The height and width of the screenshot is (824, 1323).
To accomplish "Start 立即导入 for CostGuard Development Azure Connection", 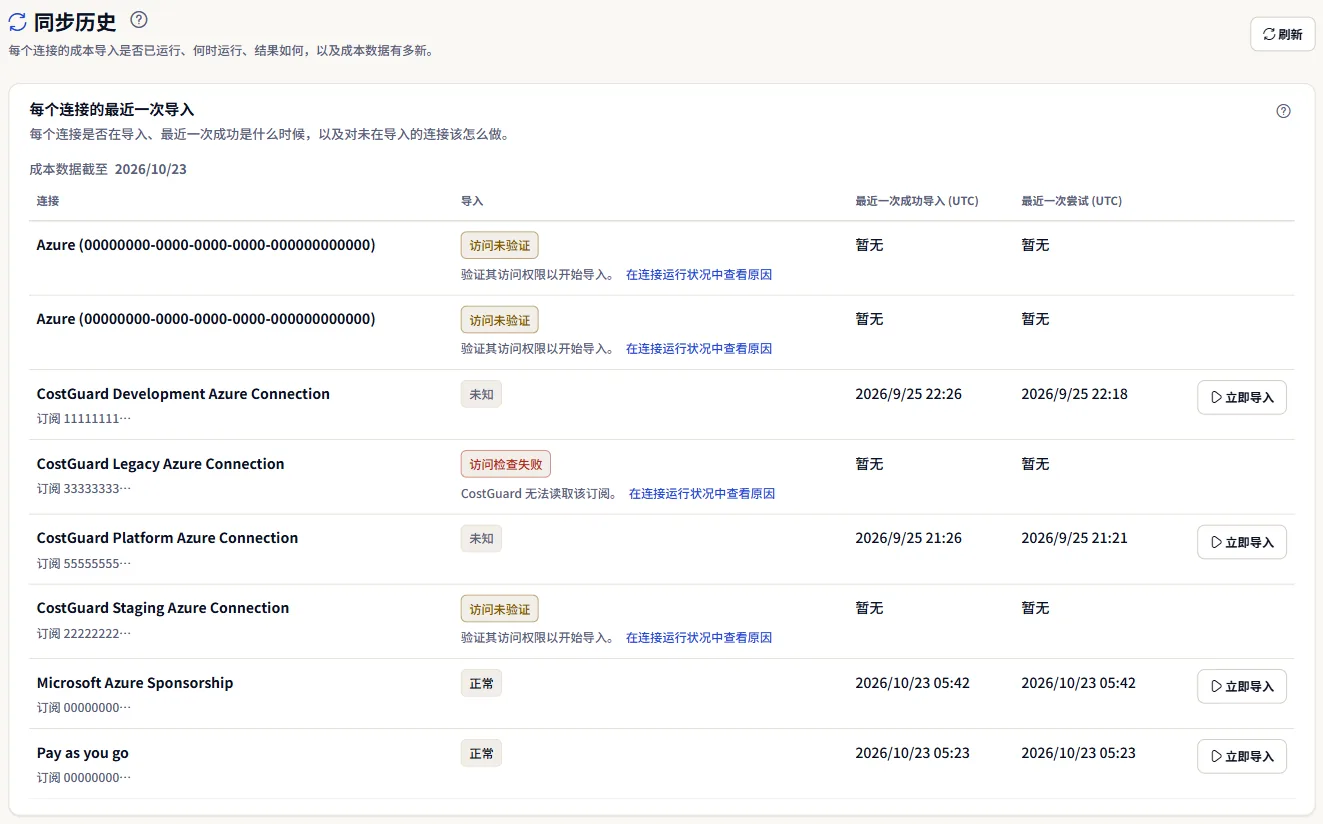I will pyautogui.click(x=1242, y=397).
